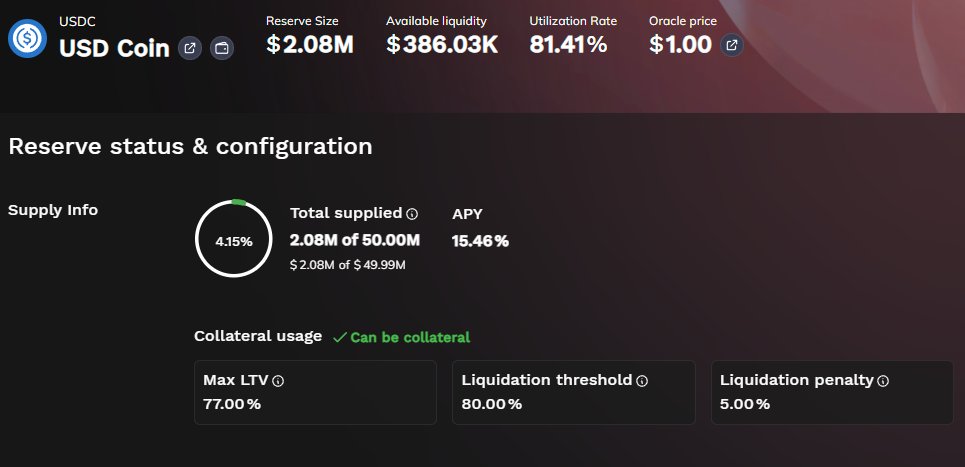Click the info icon beside Total supplied
The width and height of the screenshot is (965, 467).
click(x=412, y=214)
